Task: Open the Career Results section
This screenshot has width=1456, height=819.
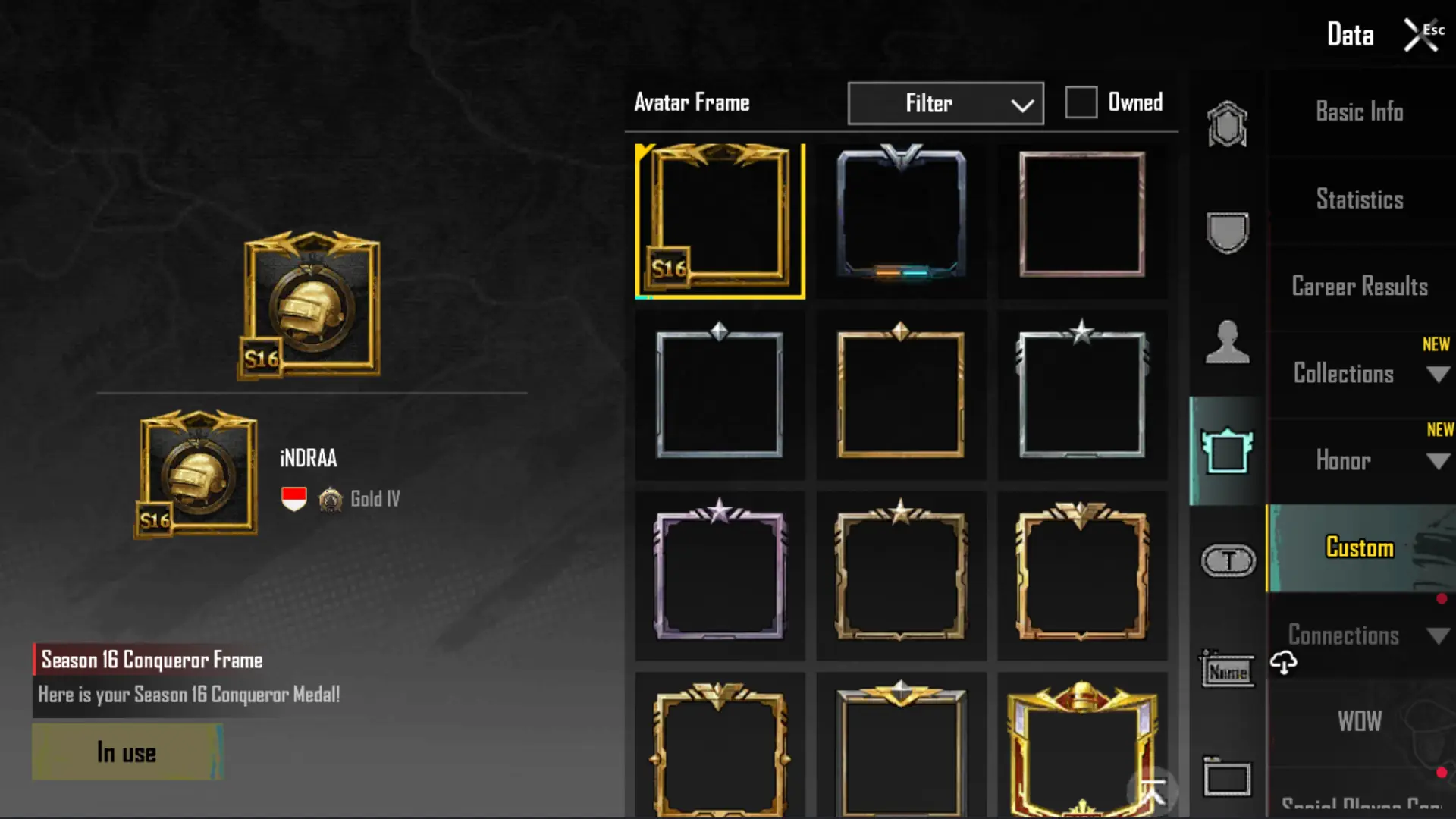Action: pyautogui.click(x=1360, y=287)
